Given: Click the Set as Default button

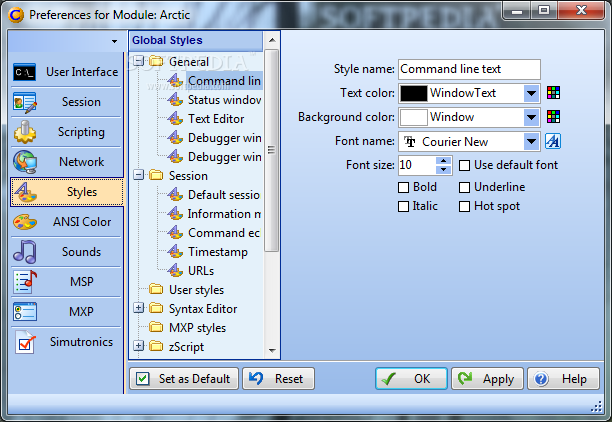Looking at the screenshot, I should tap(184, 379).
